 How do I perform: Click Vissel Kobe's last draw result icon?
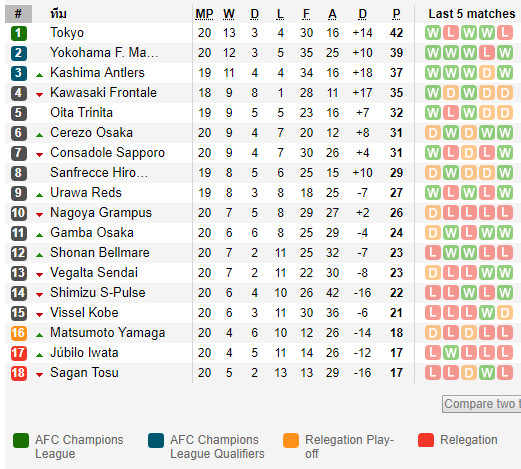(x=505, y=313)
